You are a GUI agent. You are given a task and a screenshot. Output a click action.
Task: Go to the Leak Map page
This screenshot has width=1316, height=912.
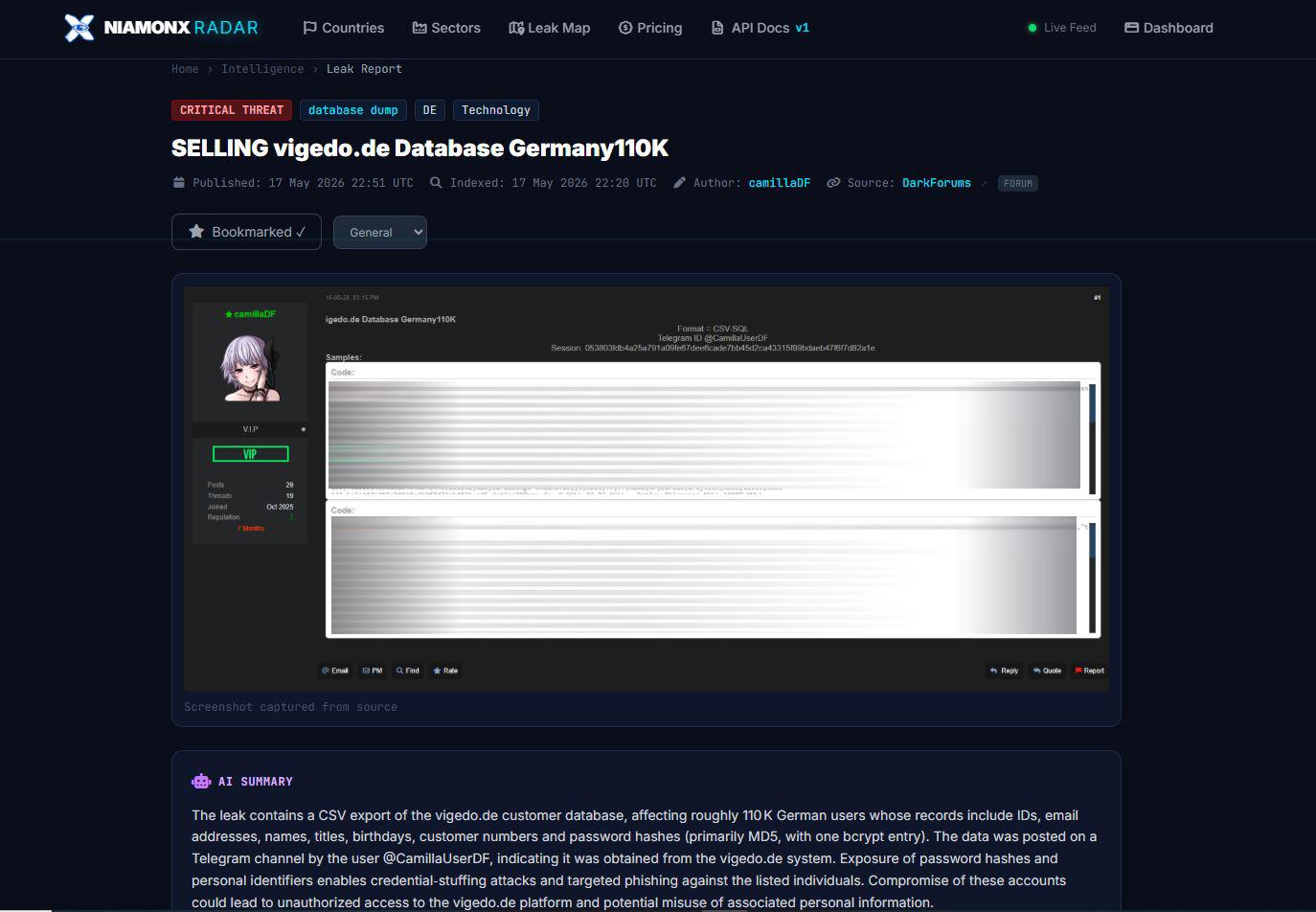[549, 28]
